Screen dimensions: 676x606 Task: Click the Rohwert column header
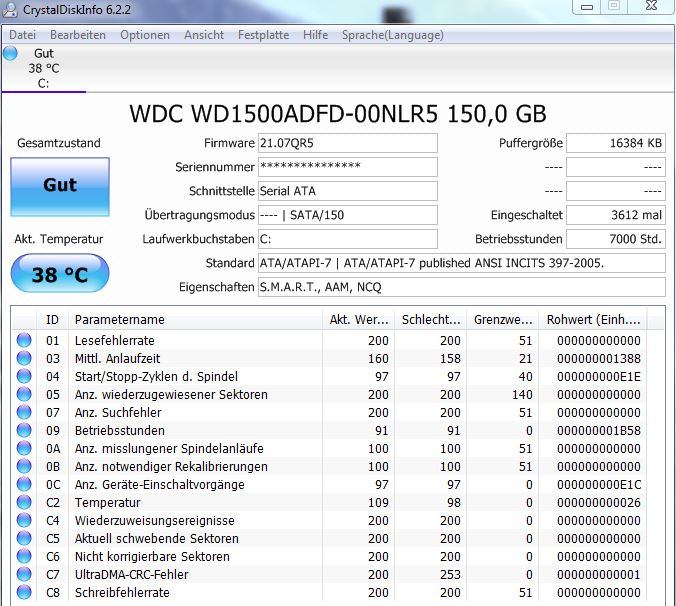[593, 320]
